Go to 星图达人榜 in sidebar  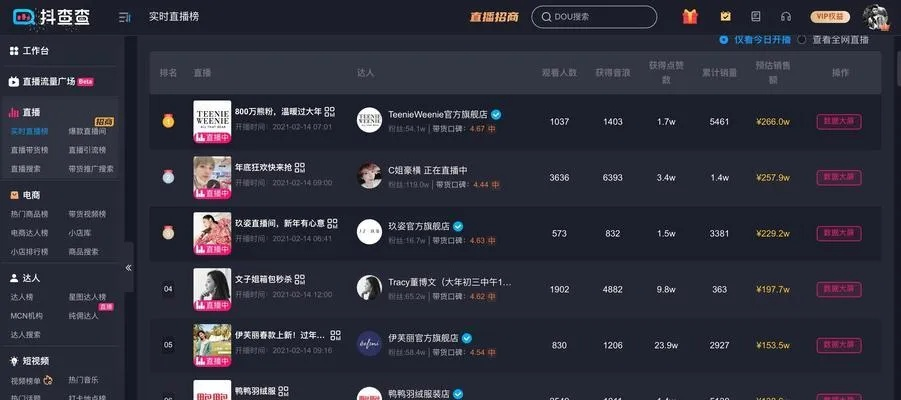87,297
